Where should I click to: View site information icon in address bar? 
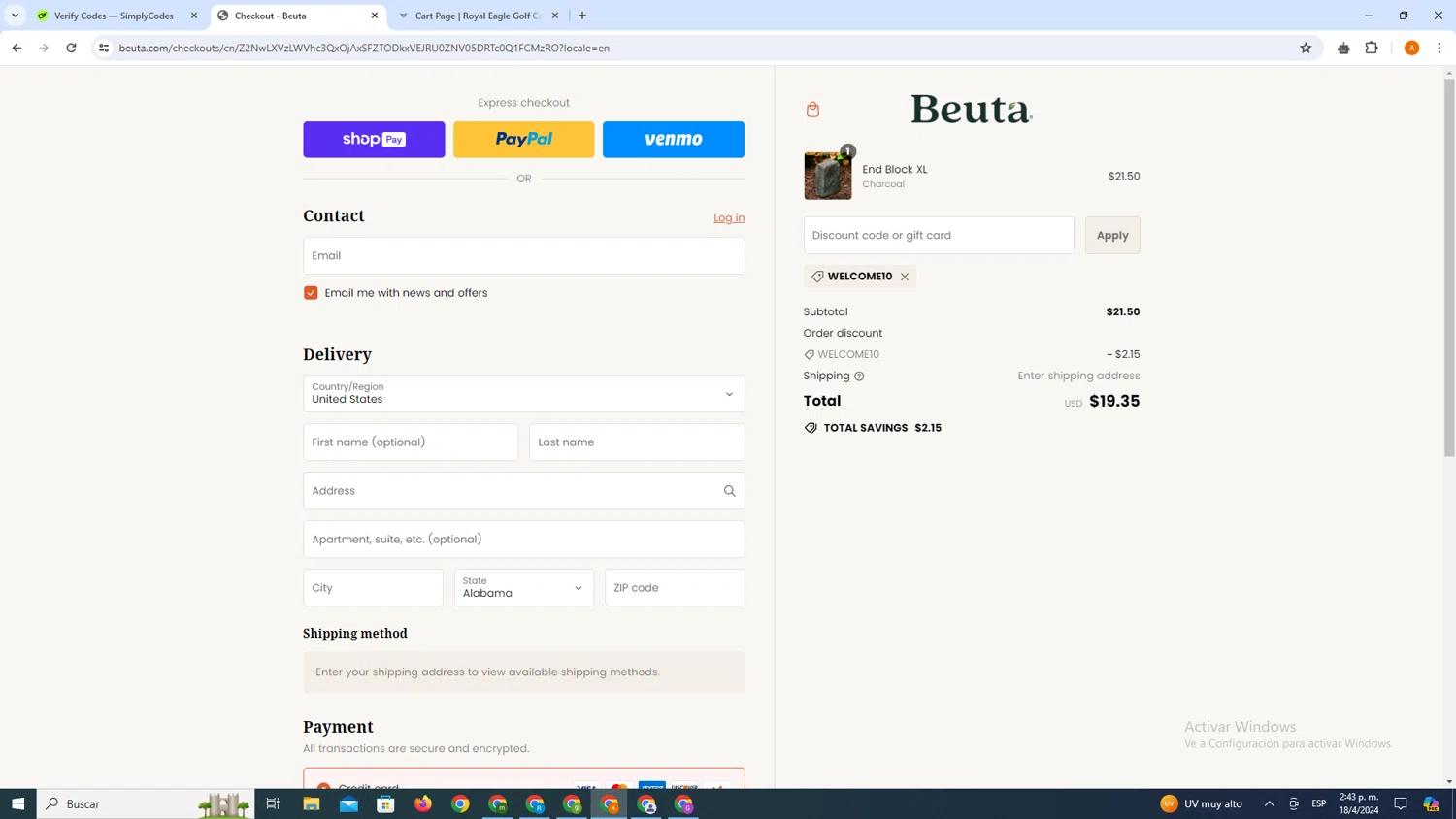click(104, 48)
